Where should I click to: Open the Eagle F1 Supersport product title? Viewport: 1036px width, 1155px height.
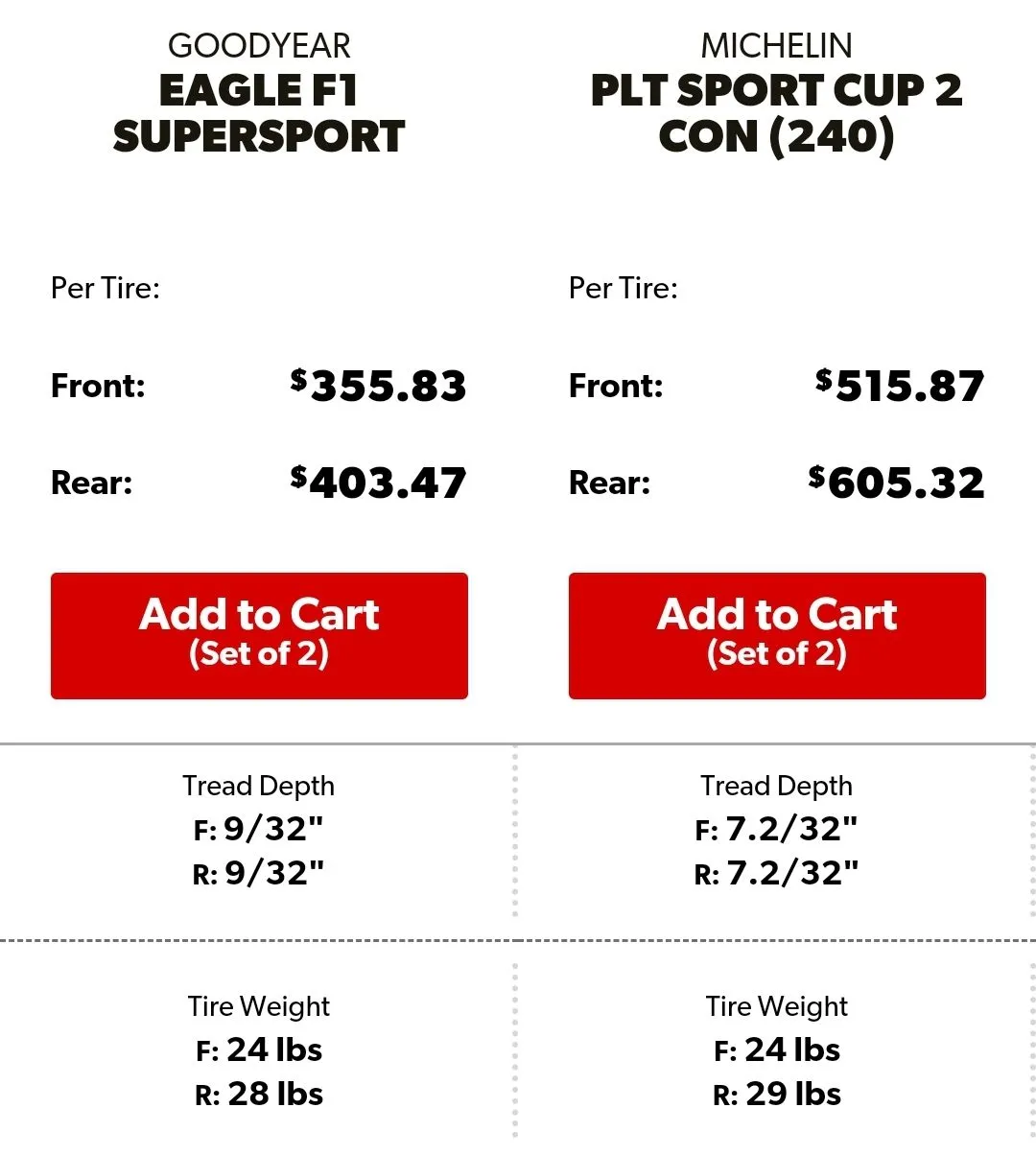(259, 113)
